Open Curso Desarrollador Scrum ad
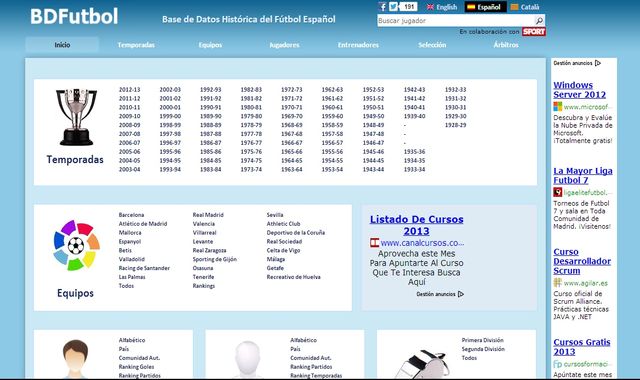Viewport: 640px width, 380px height. click(582, 261)
